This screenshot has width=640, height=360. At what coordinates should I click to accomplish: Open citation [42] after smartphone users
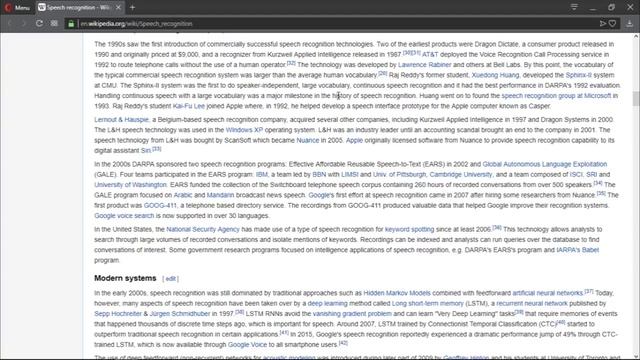pyautogui.click(x=343, y=343)
